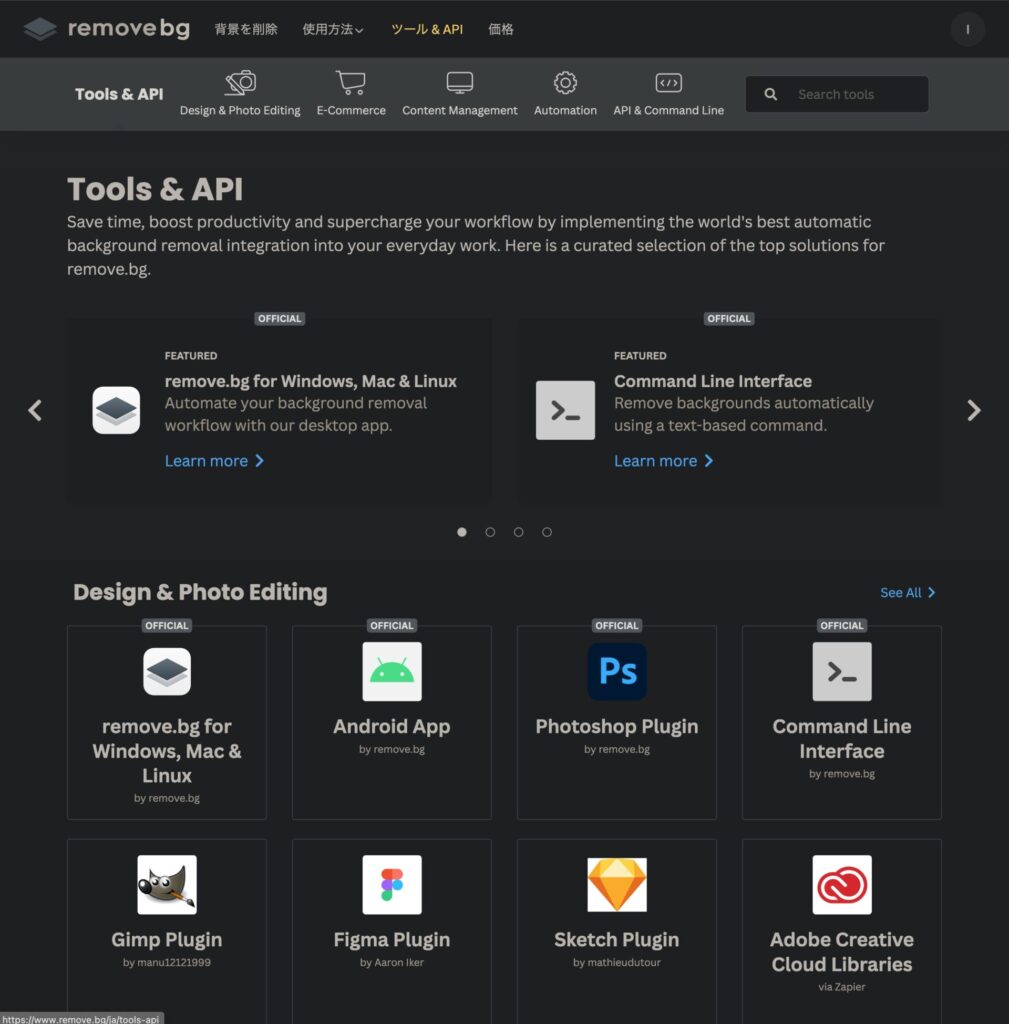Go back with the left carousel arrow
This screenshot has width=1009, height=1024.
tap(35, 410)
